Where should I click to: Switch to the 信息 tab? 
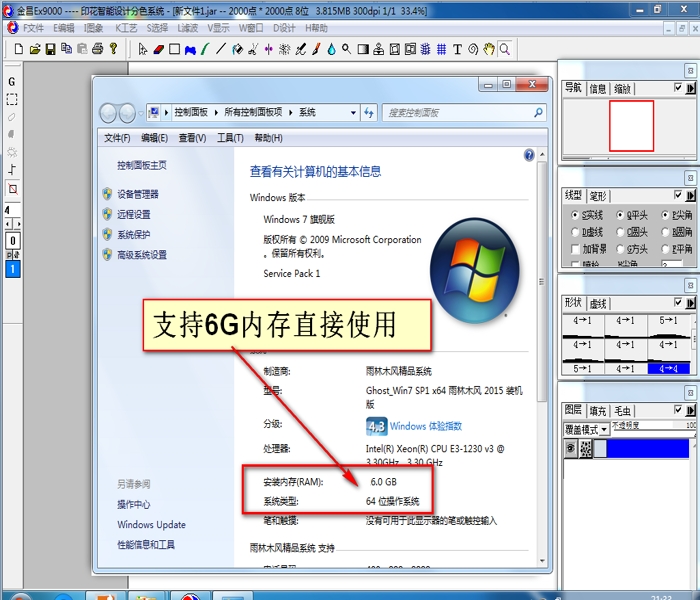point(598,88)
